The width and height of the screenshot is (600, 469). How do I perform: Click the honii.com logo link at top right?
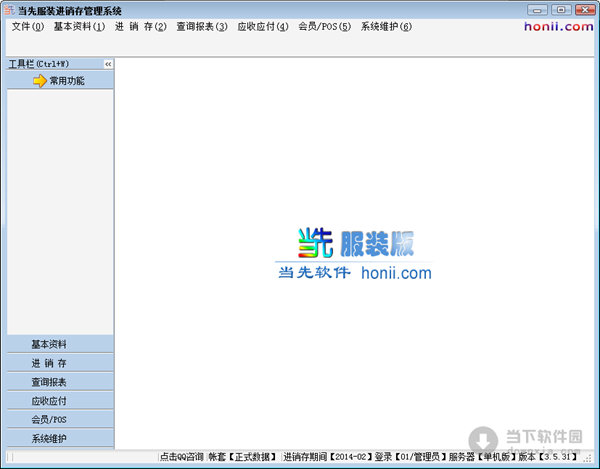coord(558,26)
